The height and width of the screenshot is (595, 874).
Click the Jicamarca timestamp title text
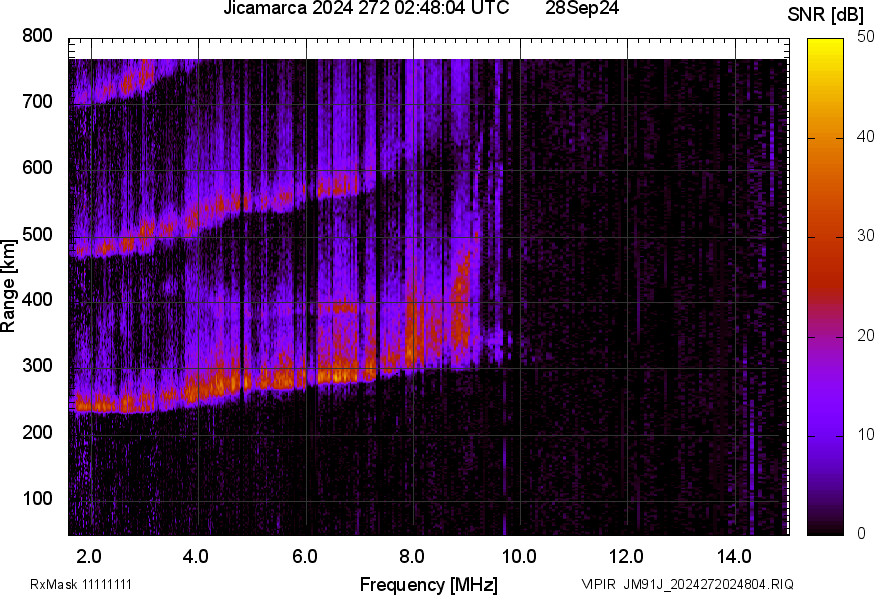coord(365,10)
